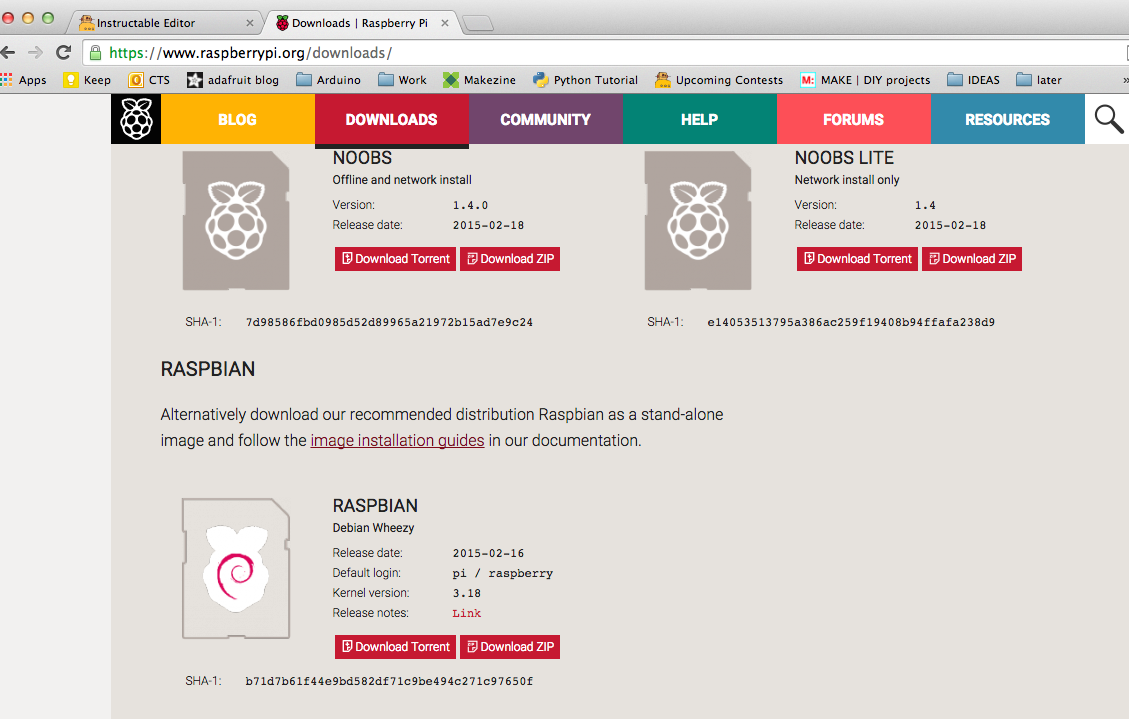
Task: Open the RESOURCES section
Action: point(1008,119)
